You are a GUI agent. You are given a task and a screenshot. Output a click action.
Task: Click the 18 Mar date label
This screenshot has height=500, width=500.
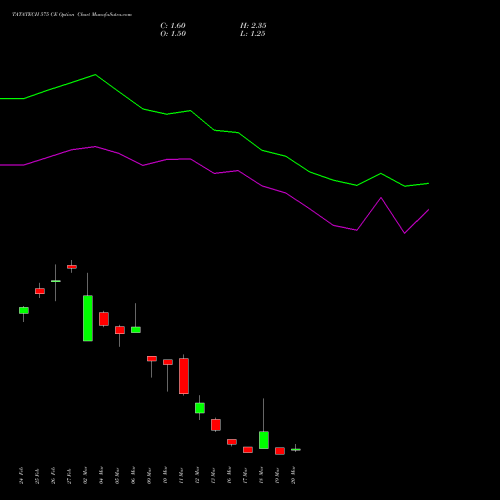[x=261, y=475]
